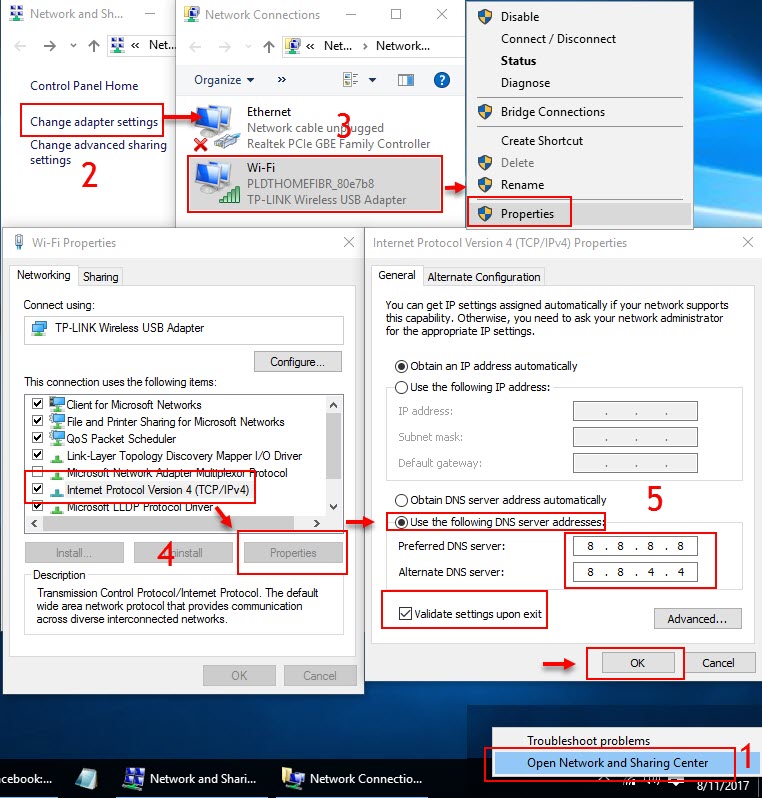The height and width of the screenshot is (798, 762).
Task: Uncheck QoS Packet Scheduler checkbox
Action: (x=37, y=438)
